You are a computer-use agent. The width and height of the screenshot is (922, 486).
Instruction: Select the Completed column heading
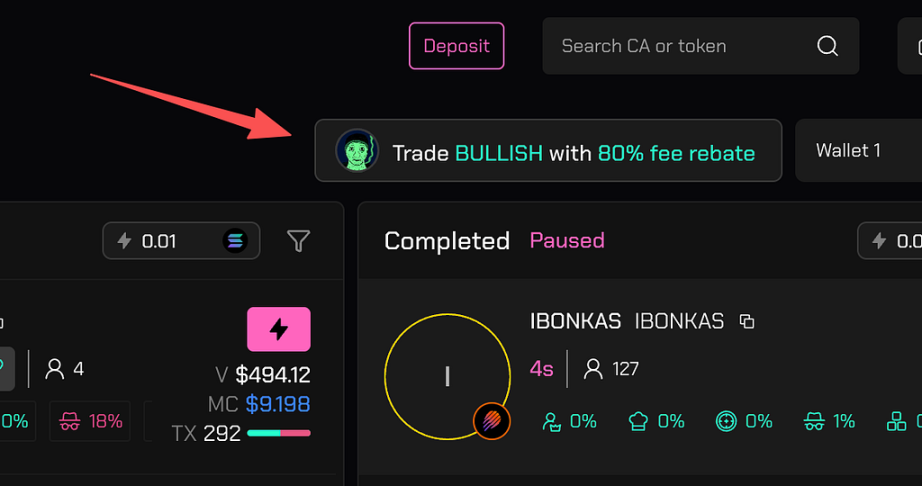[447, 241]
